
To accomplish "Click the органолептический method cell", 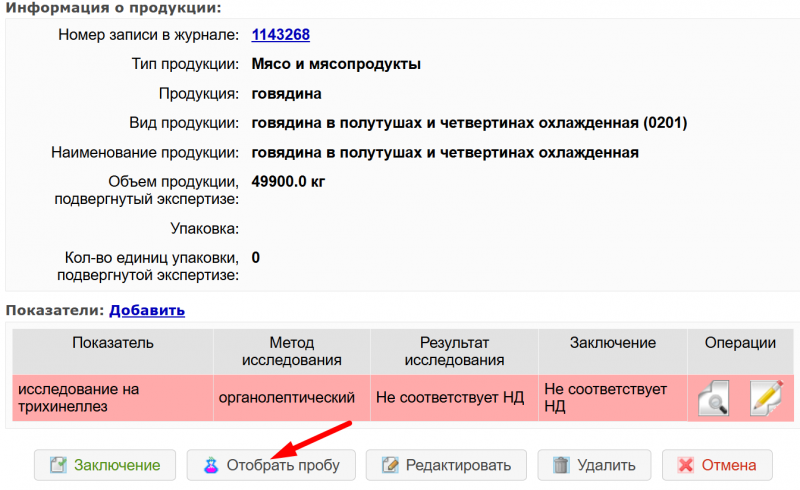I will (x=286, y=398).
